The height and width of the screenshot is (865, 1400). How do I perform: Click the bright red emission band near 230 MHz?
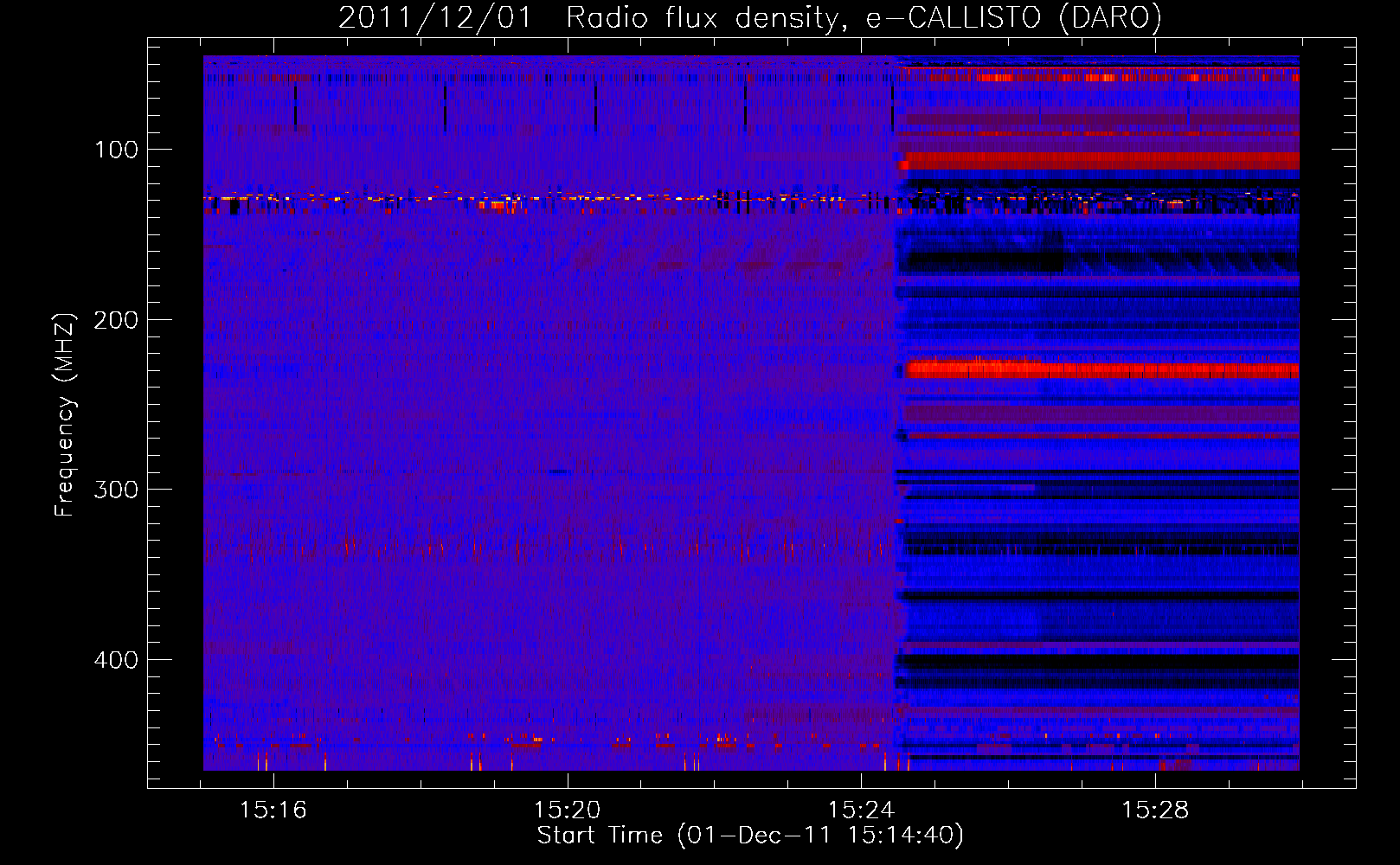click(x=1102, y=370)
